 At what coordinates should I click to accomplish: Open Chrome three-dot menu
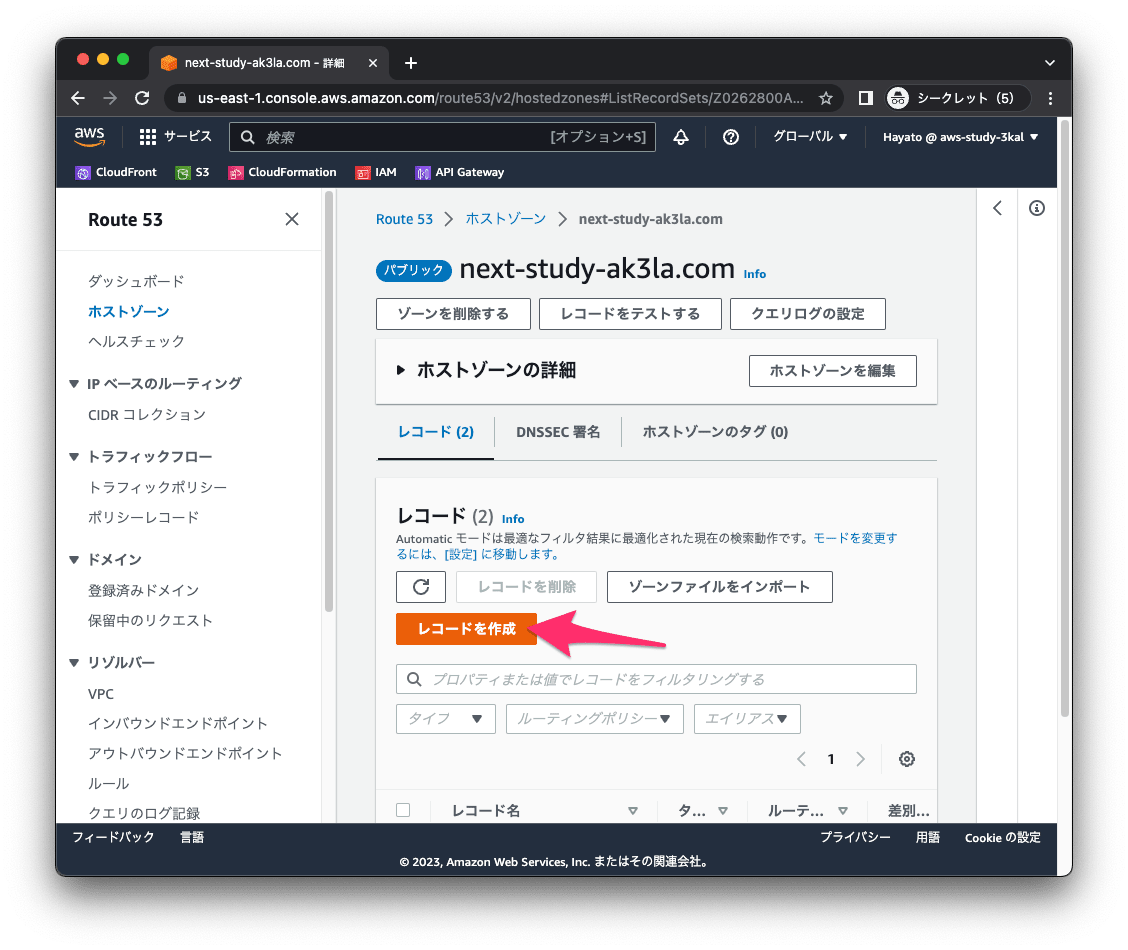[1050, 98]
